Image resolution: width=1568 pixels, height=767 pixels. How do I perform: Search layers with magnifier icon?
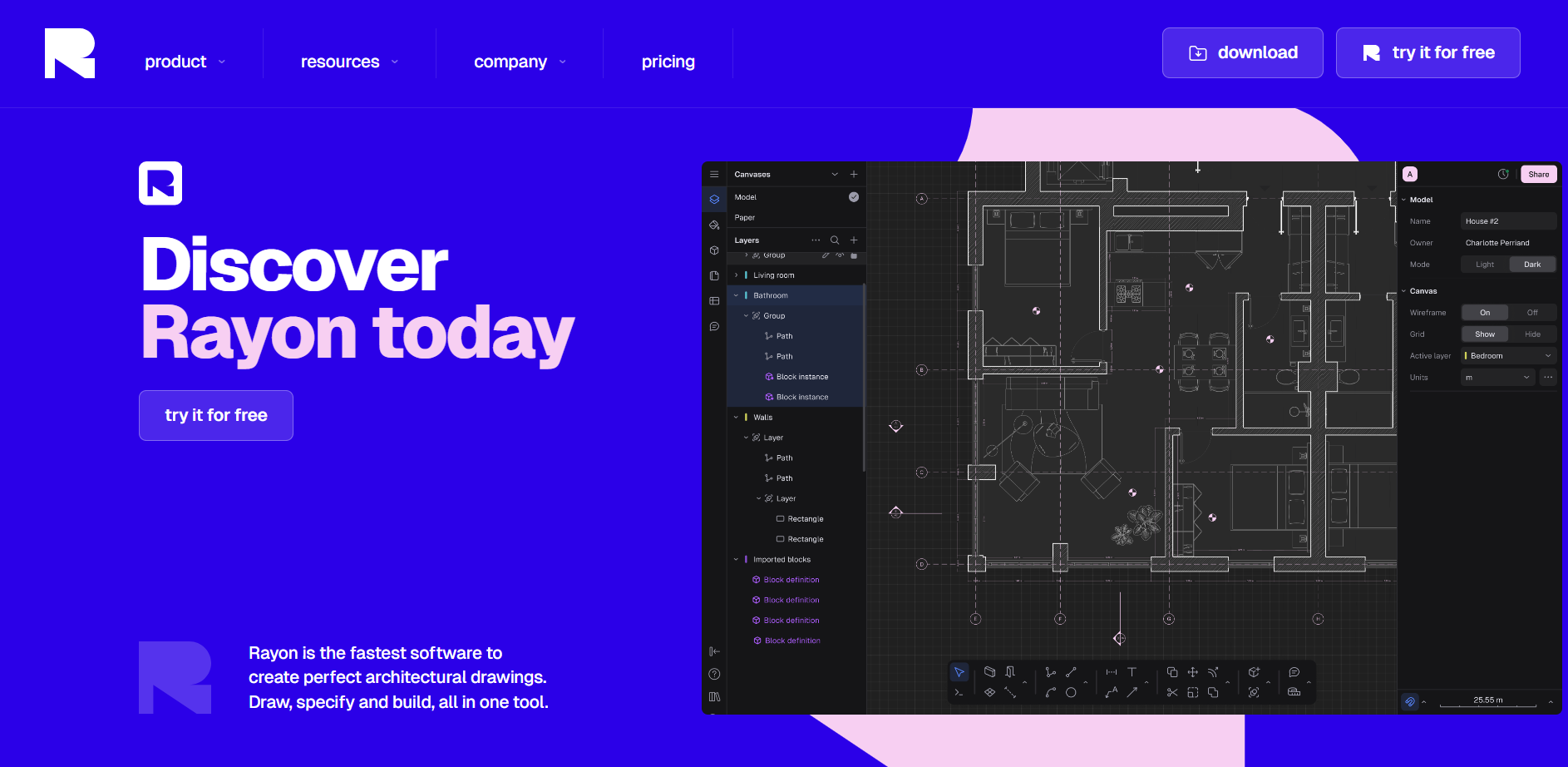[x=835, y=240]
